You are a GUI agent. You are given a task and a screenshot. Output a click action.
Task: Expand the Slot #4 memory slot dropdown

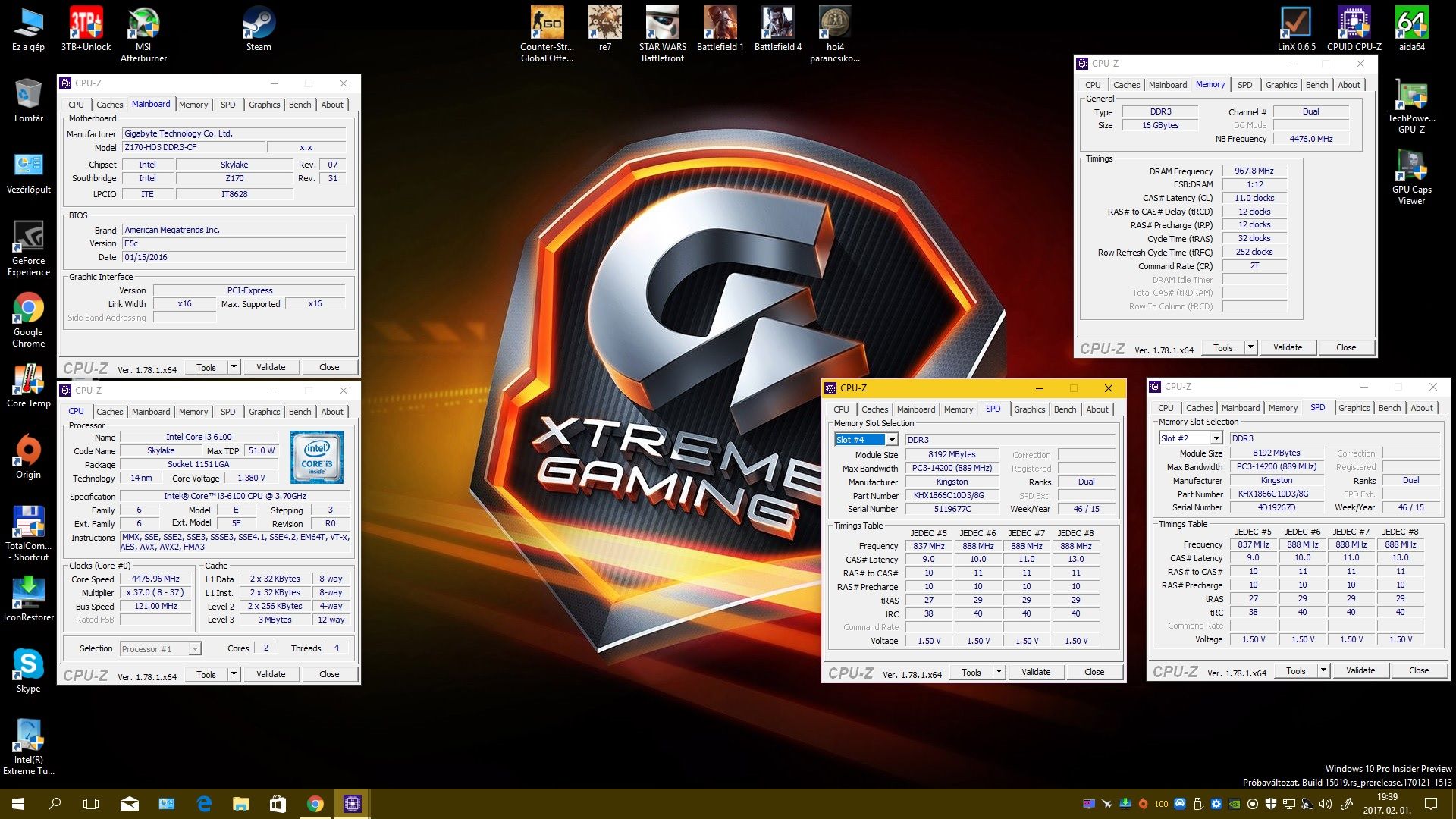coord(892,440)
